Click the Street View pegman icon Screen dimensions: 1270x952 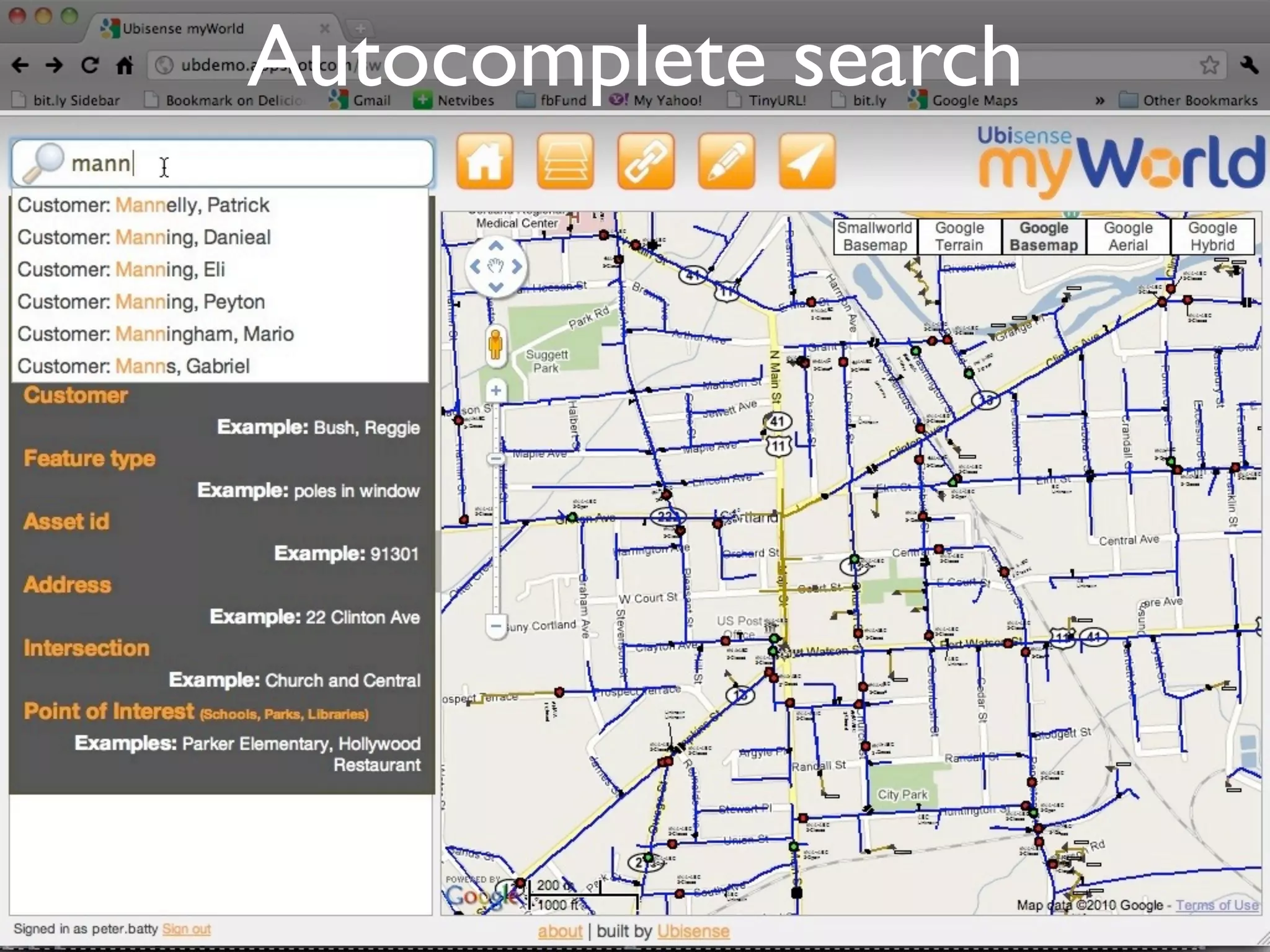[495, 345]
